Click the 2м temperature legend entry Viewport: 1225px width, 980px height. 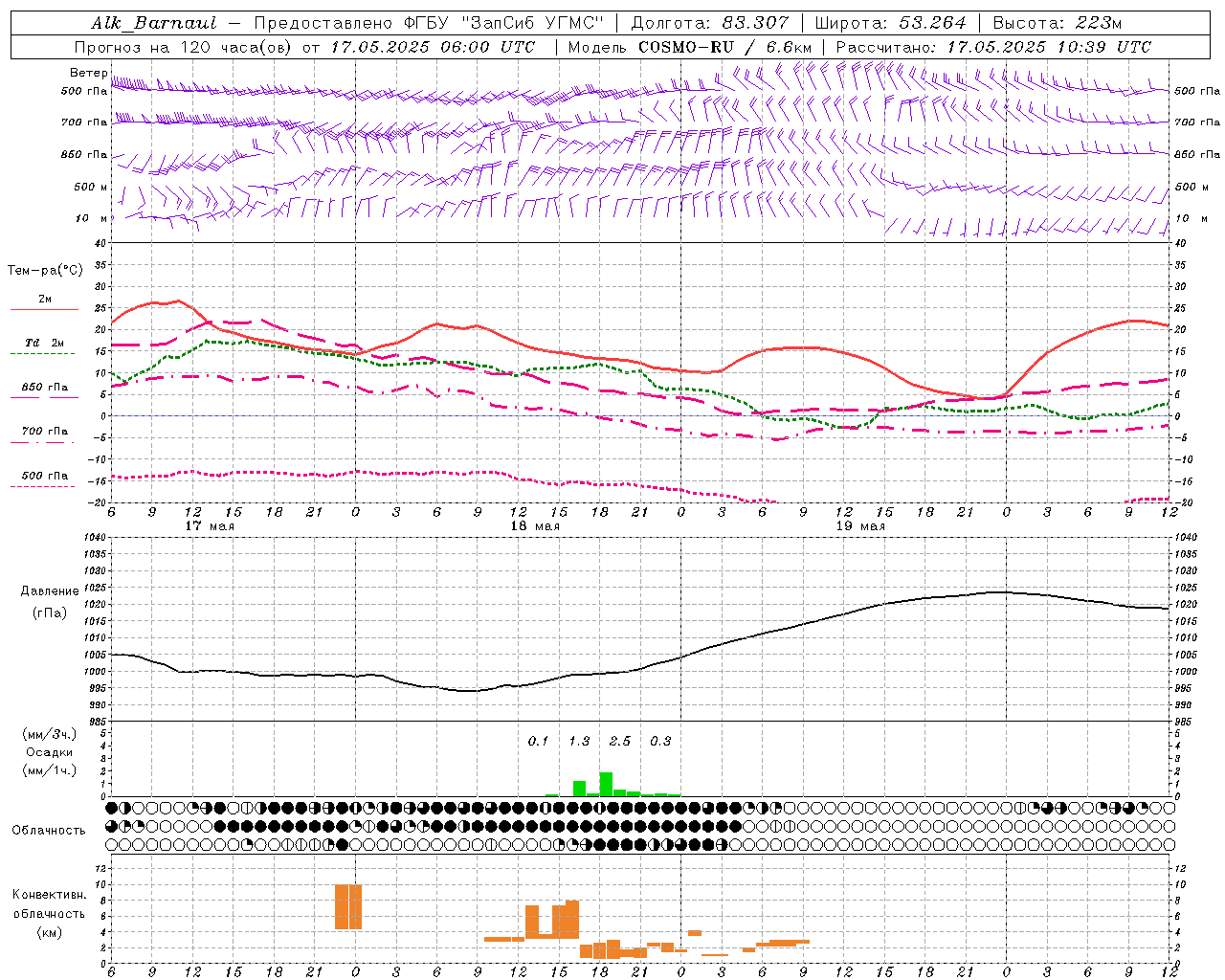click(45, 299)
